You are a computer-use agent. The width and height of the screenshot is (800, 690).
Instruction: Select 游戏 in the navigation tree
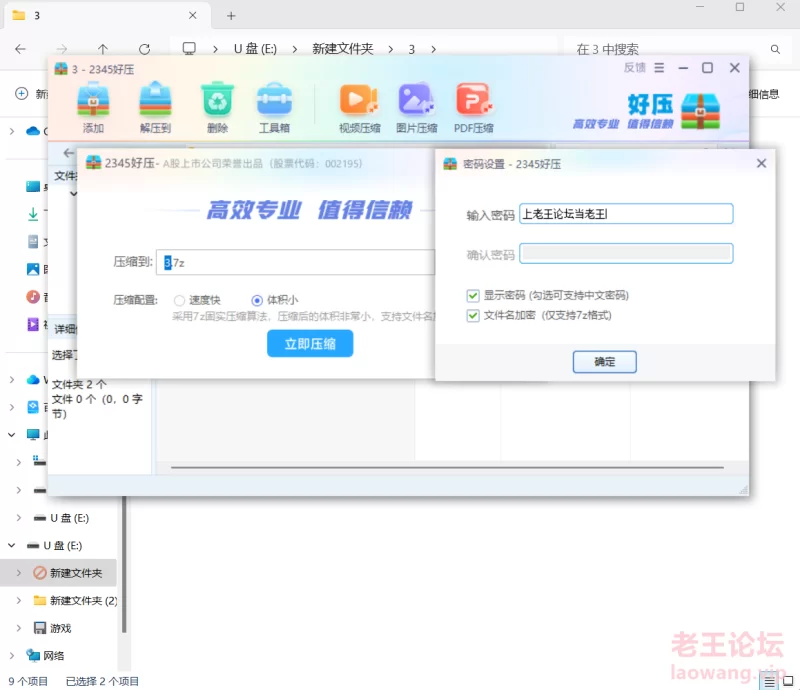[61, 628]
